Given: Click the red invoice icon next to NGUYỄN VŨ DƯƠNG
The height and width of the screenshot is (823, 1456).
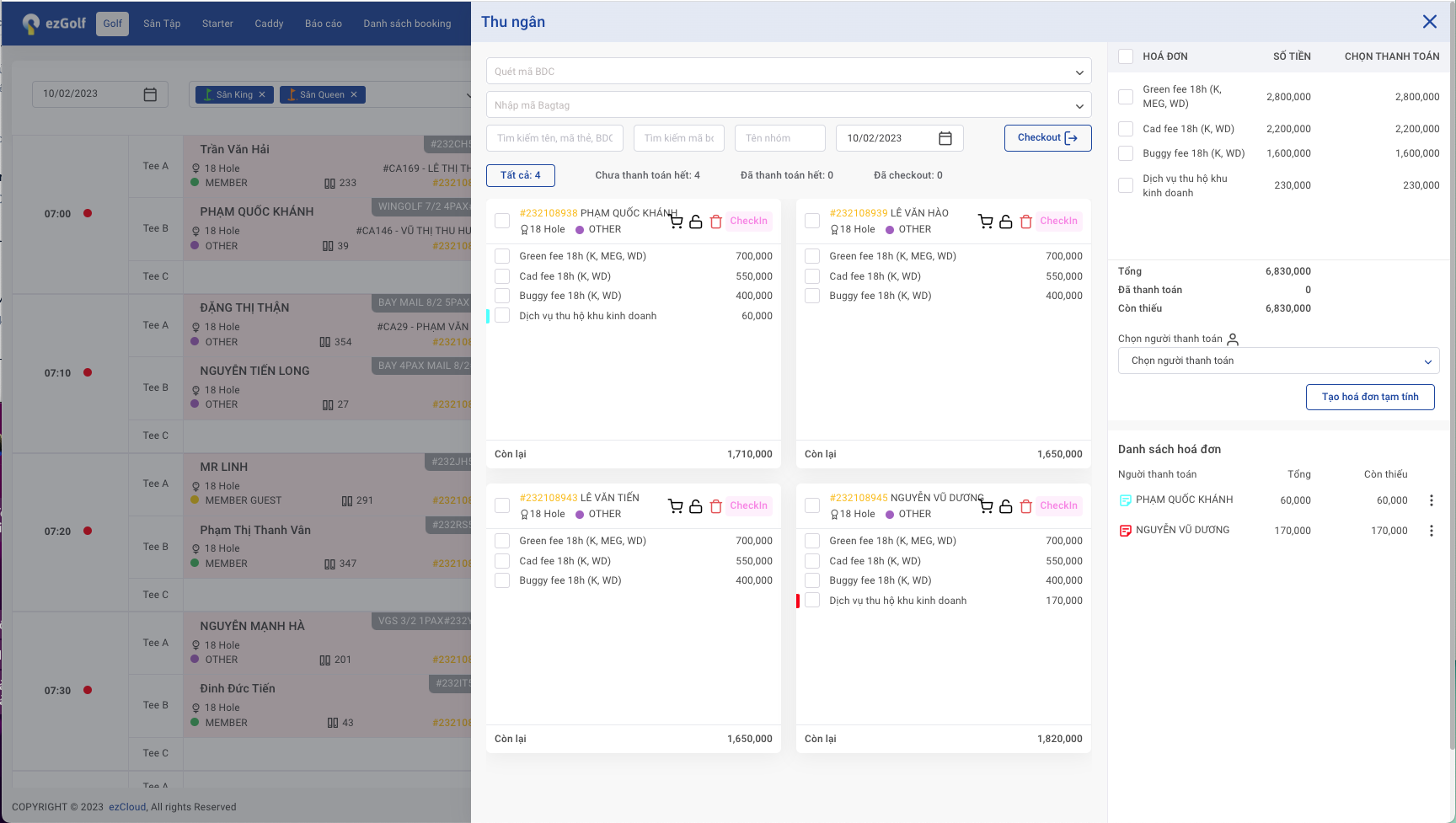Looking at the screenshot, I should click(1125, 531).
